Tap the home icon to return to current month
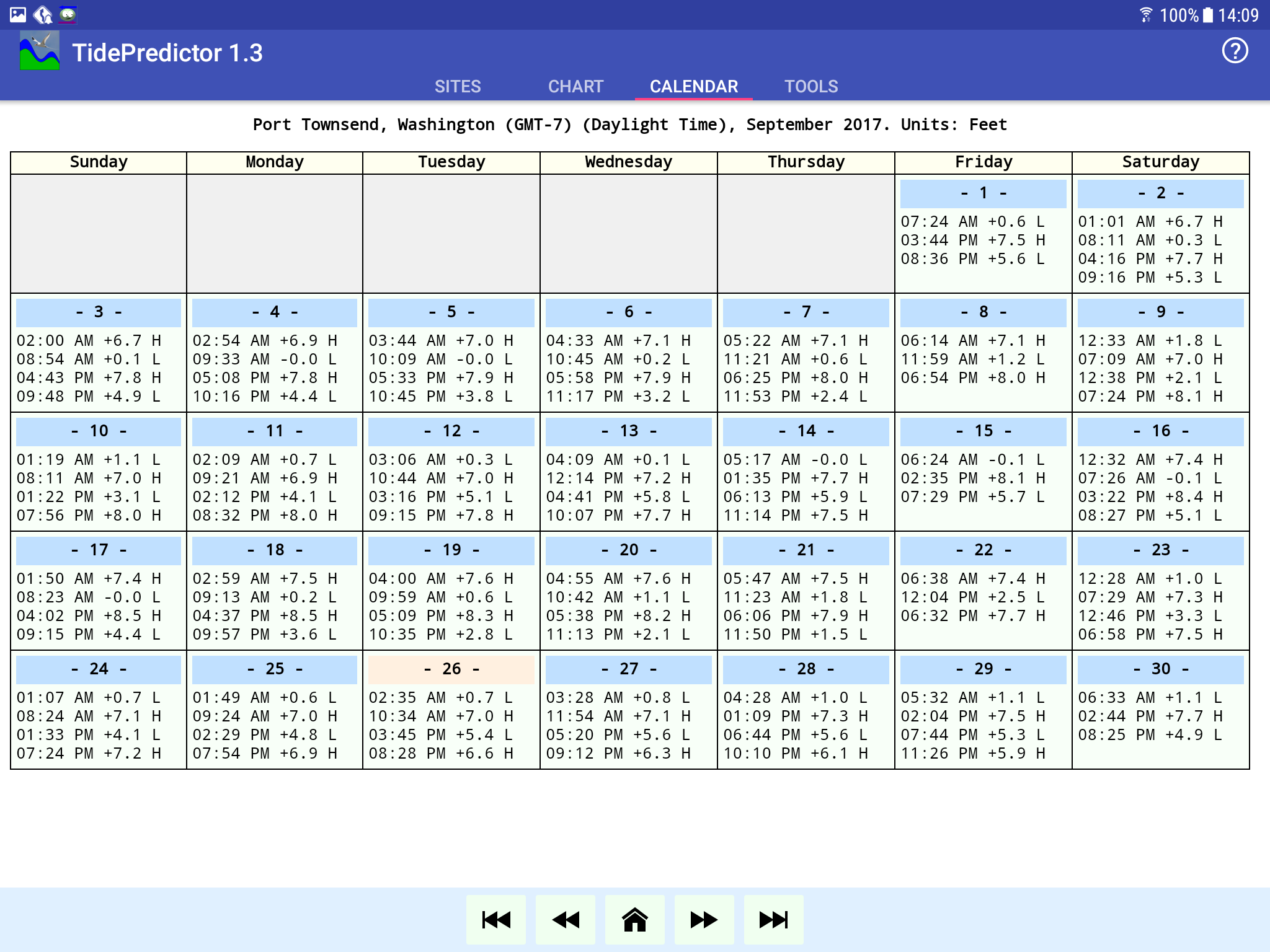1270x952 pixels. point(635,920)
